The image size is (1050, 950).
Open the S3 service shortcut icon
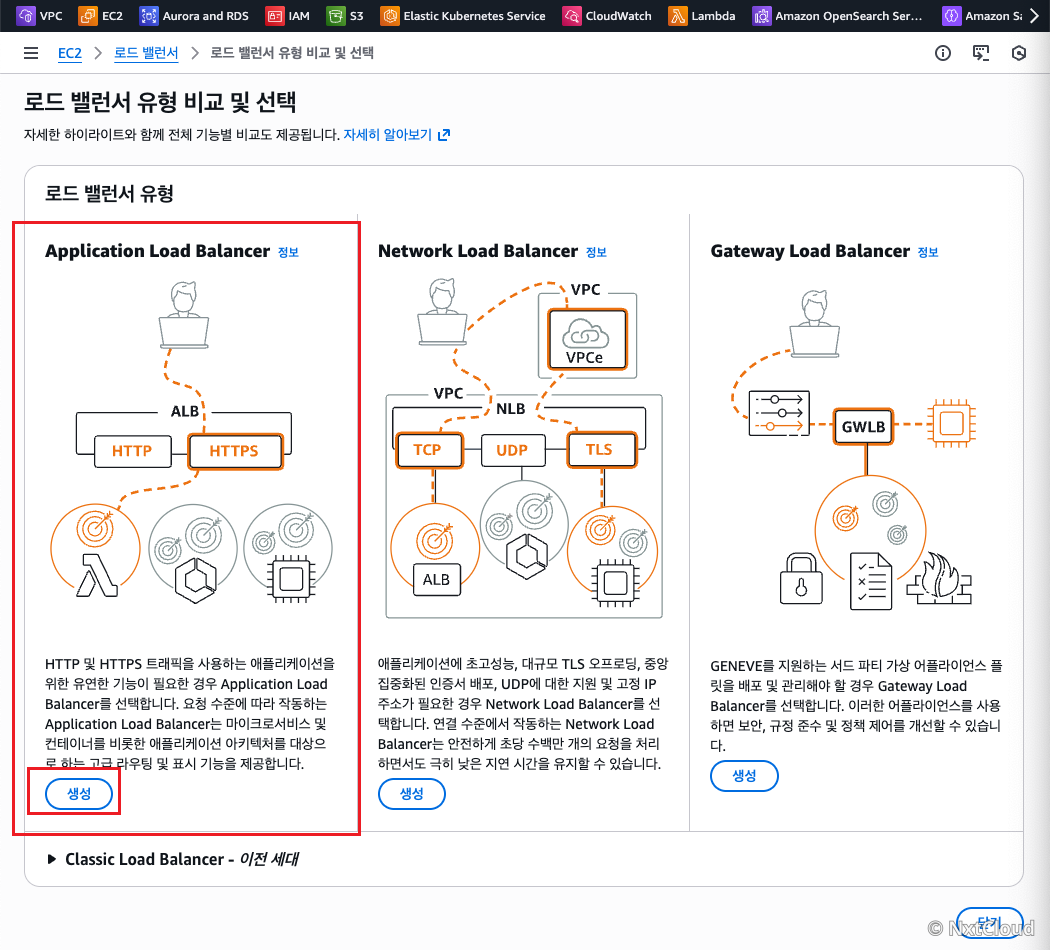click(x=335, y=15)
